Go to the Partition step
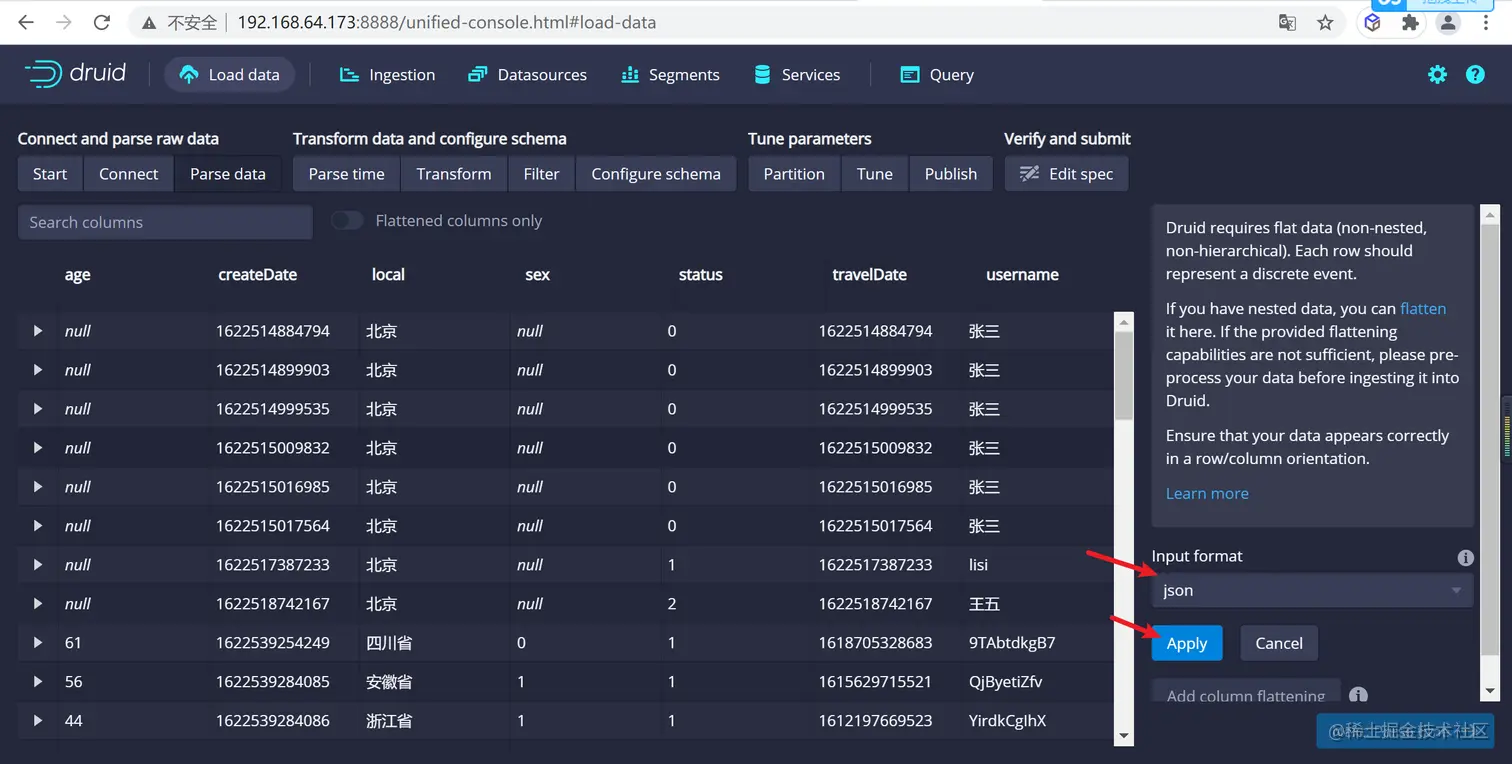Image resolution: width=1512 pixels, height=764 pixels. click(794, 174)
